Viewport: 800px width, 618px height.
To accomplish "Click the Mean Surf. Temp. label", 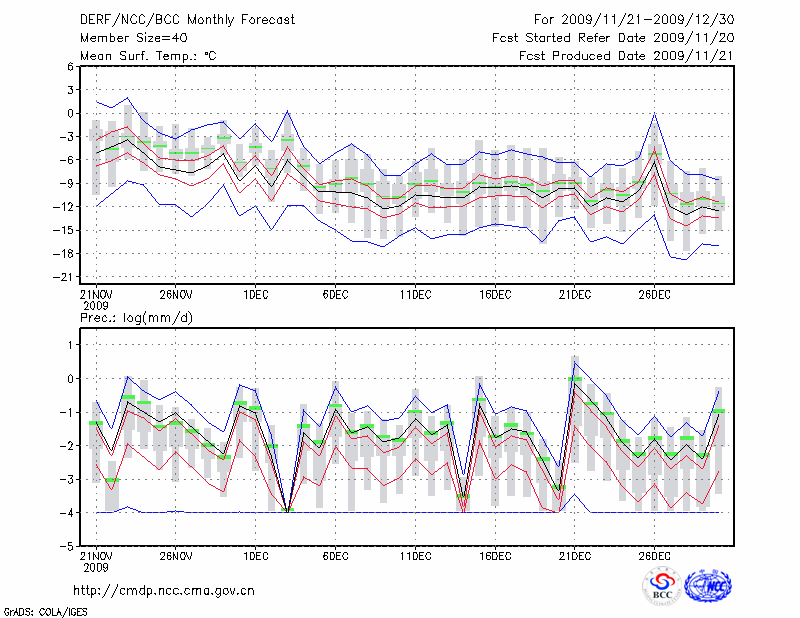I will (148, 56).
